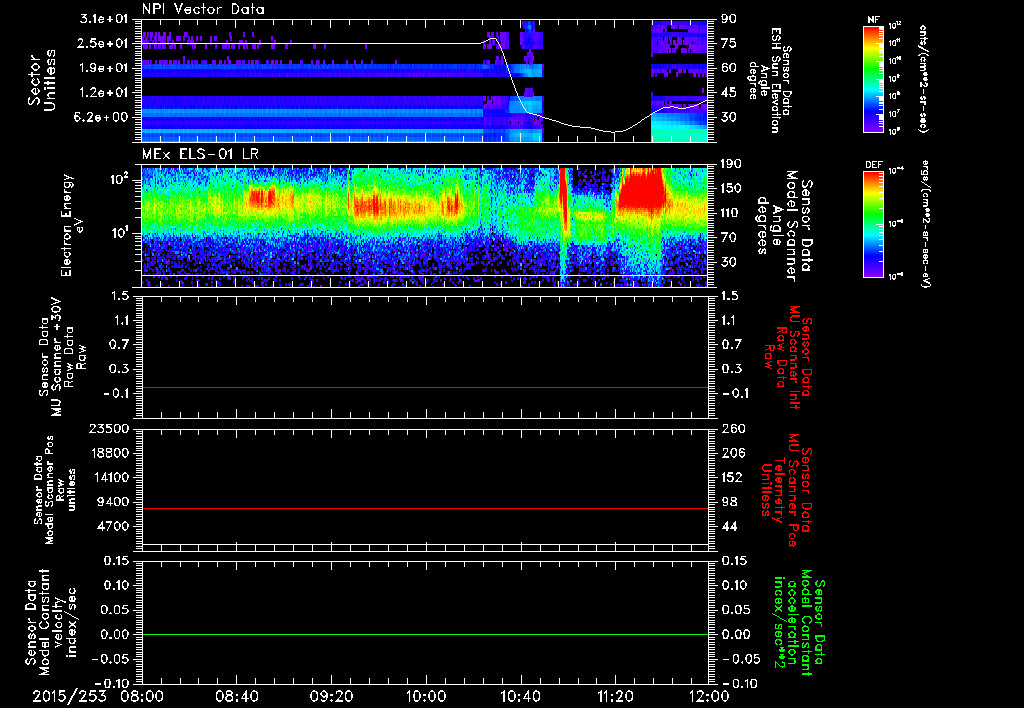Click the '2.5e+01' sector tick label
The image size is (1024, 708).
pyautogui.click(x=105, y=43)
